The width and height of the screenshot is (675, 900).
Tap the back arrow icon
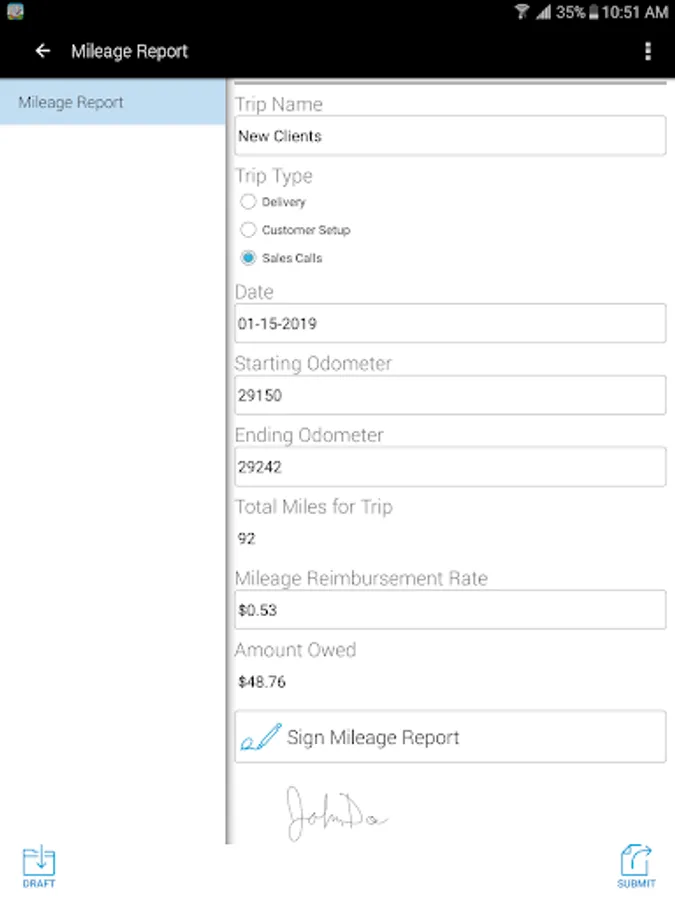43,51
